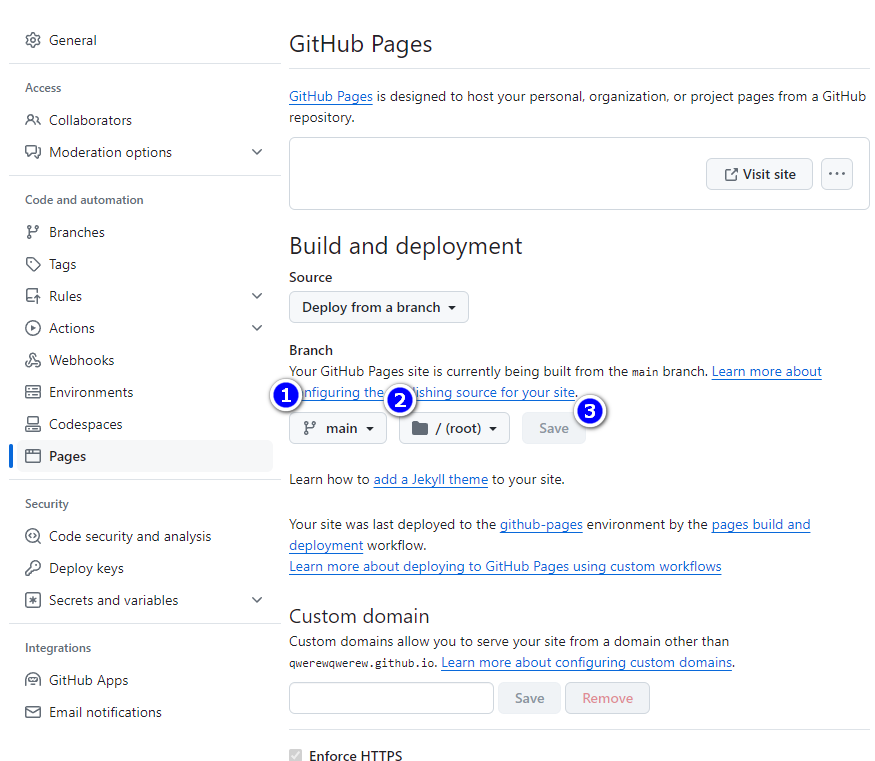The height and width of the screenshot is (761, 875).
Task: Click the Email notifications envelope icon
Action: 33,712
